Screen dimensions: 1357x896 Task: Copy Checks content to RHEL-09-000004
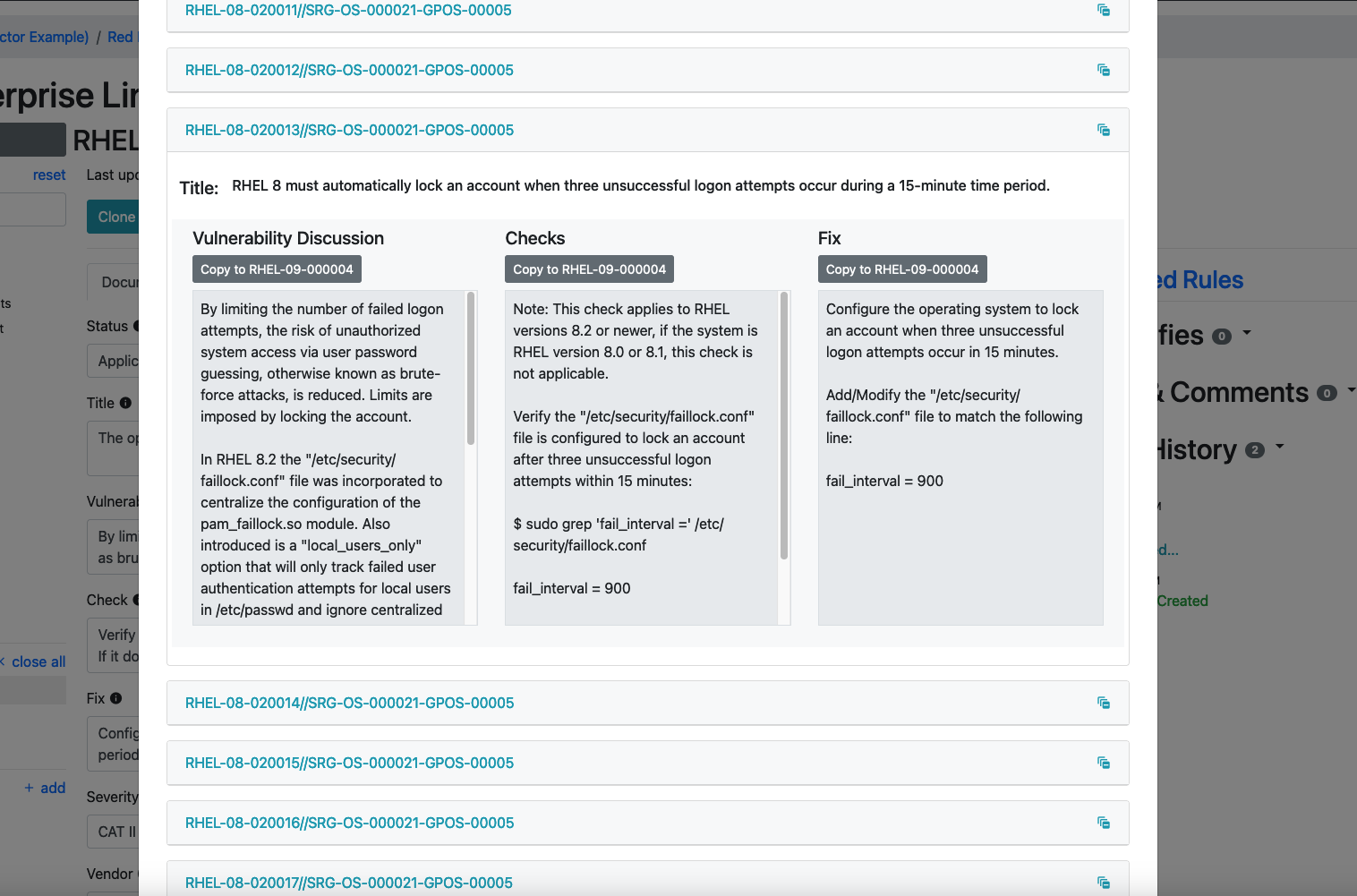(589, 269)
